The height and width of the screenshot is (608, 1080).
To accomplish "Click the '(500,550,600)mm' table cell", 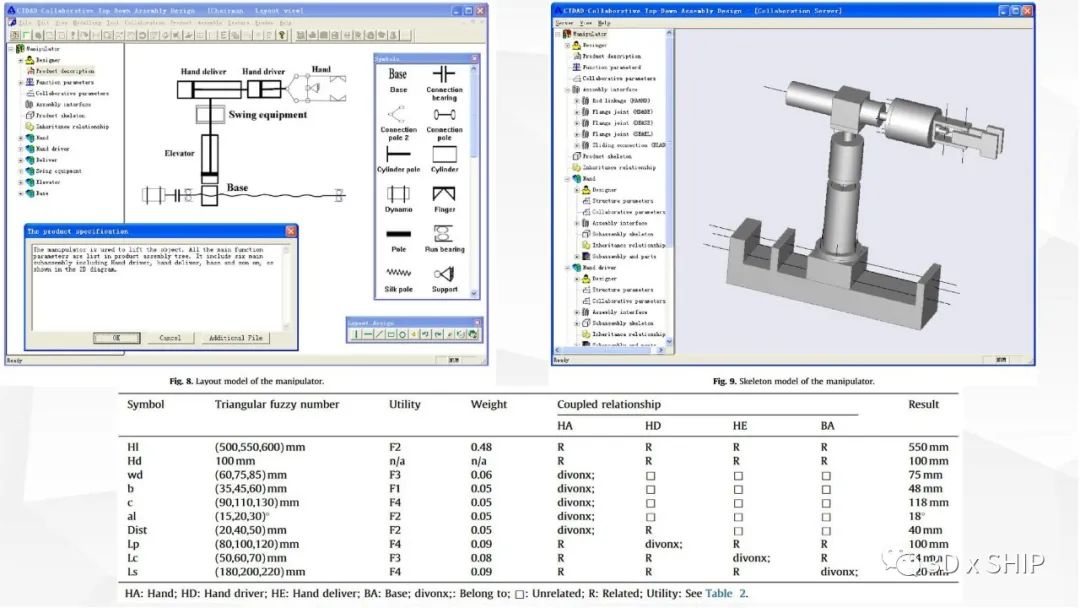I will tap(260, 447).
